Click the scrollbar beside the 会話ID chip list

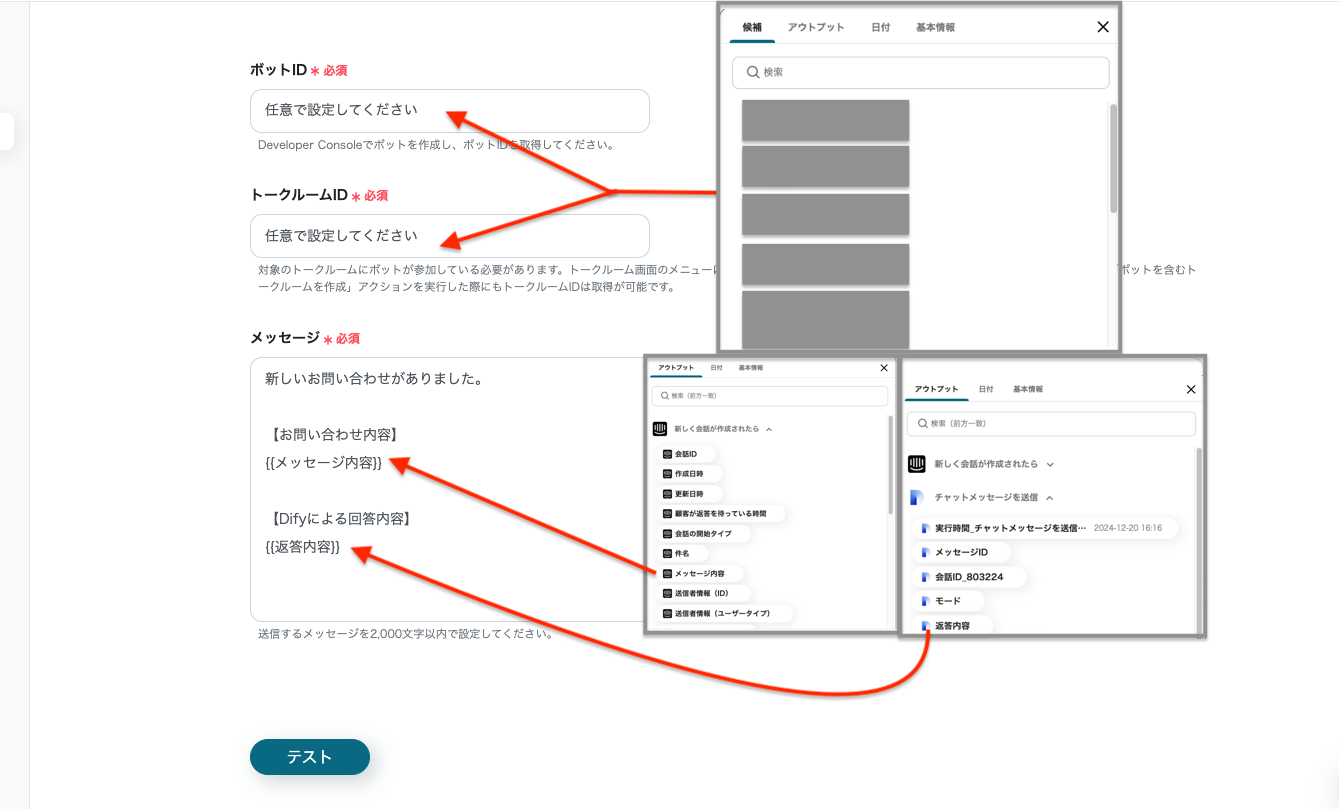pos(891,465)
